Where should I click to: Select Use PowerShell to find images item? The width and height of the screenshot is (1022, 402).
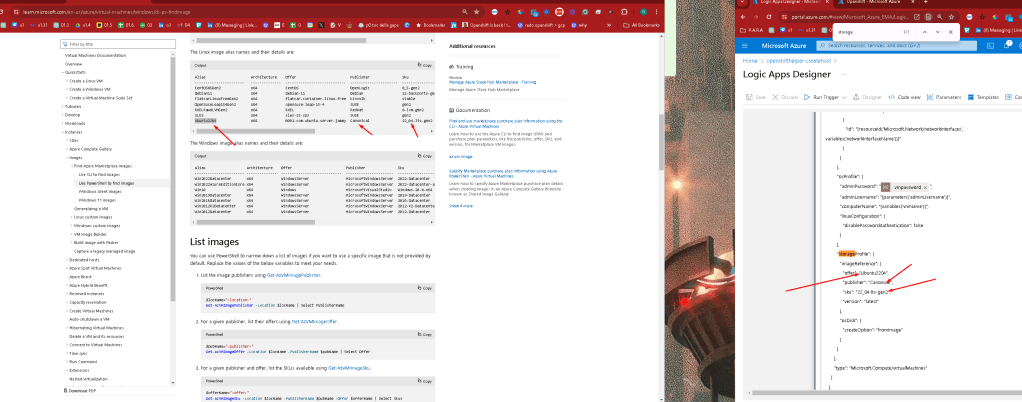106,183
